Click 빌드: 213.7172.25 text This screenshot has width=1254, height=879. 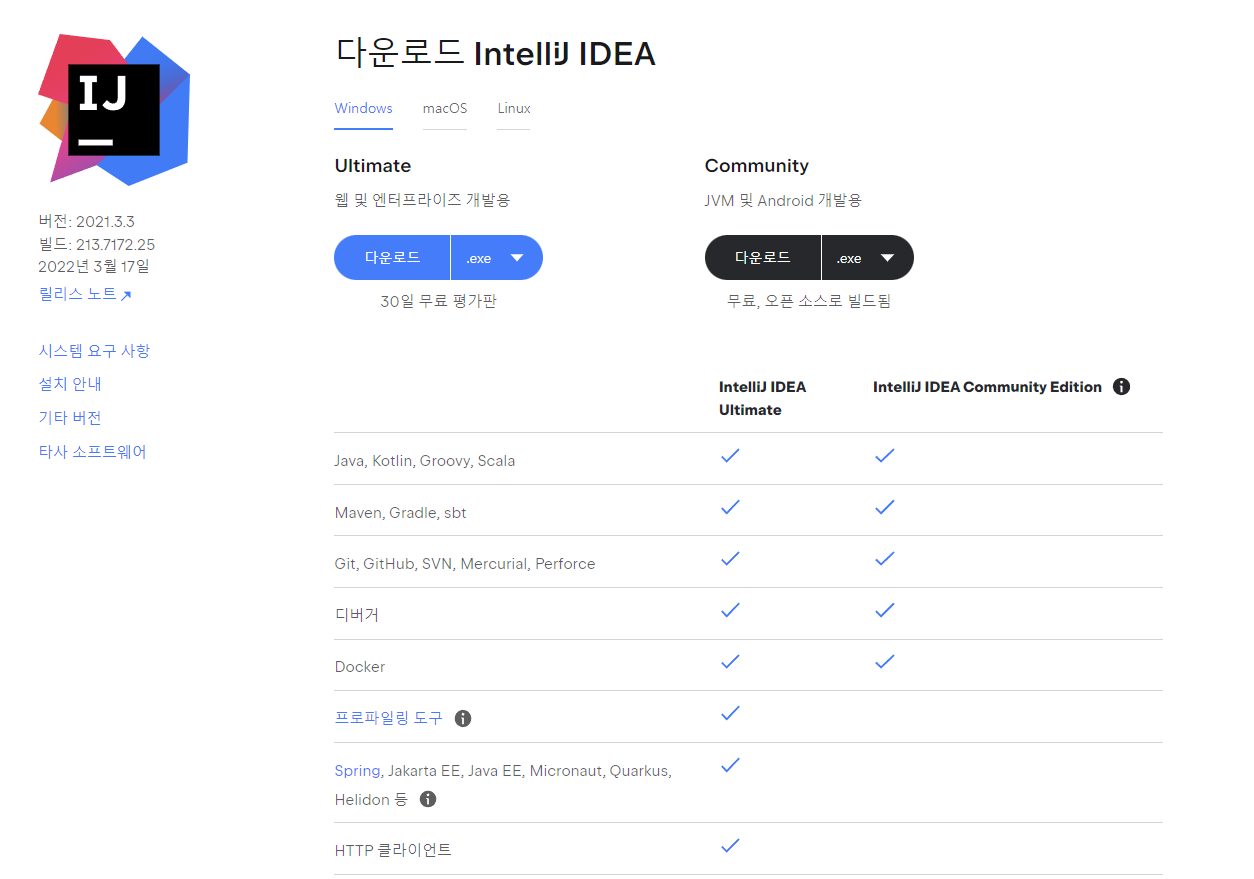point(96,244)
